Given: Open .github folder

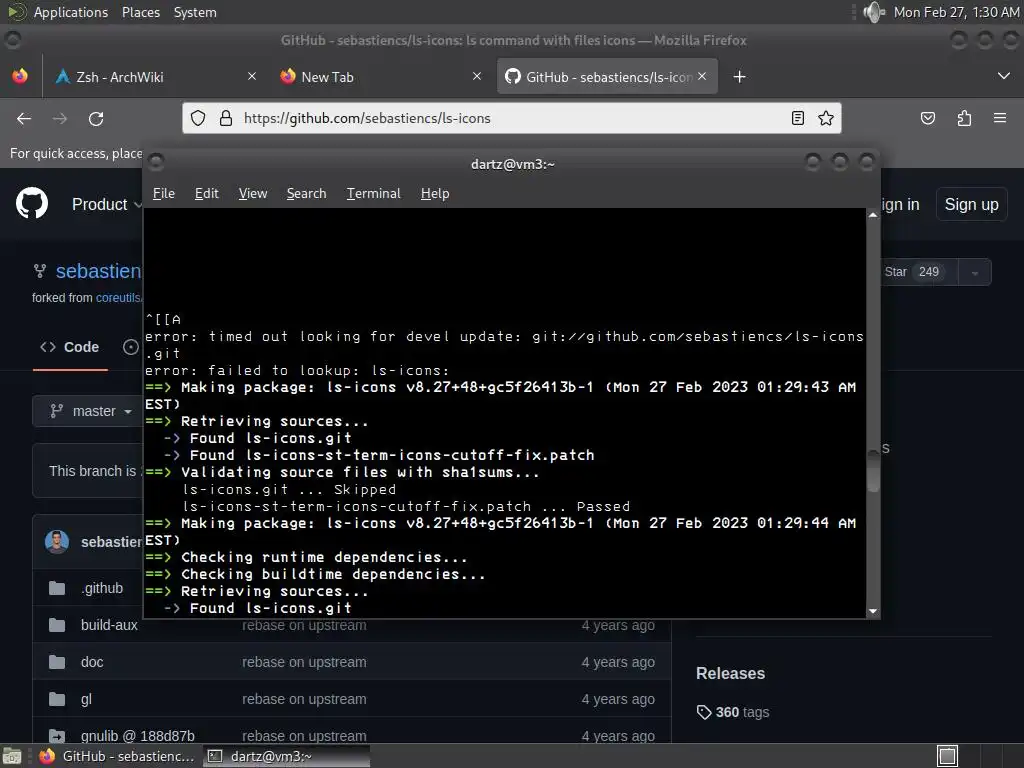Looking at the screenshot, I should [102, 588].
